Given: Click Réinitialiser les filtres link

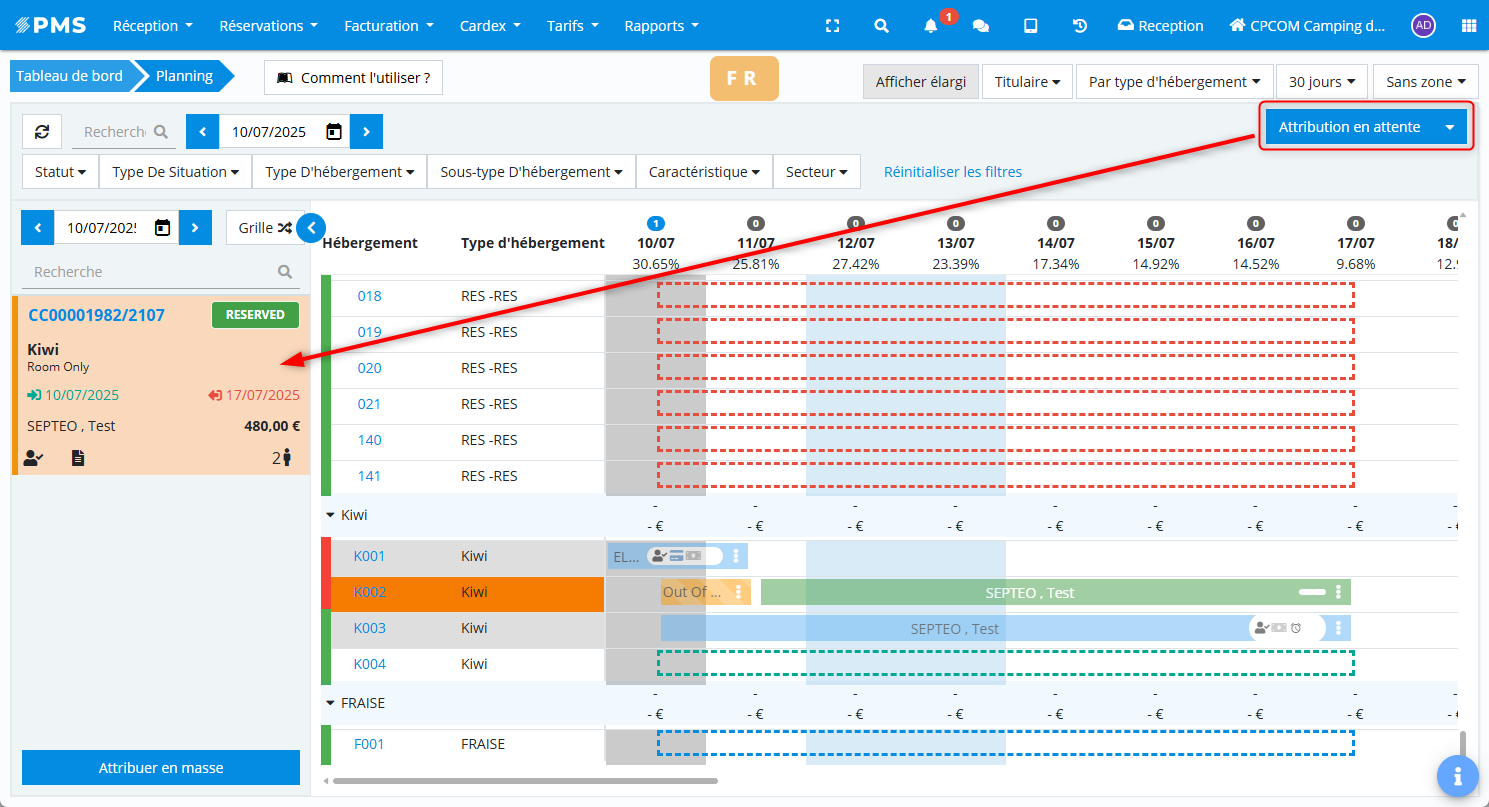Looking at the screenshot, I should [x=952, y=172].
